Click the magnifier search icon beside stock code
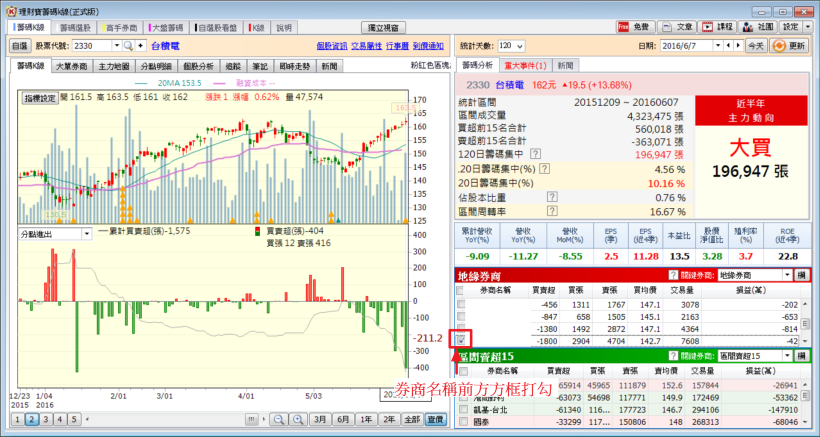Image resolution: width=820 pixels, height=437 pixels. [x=128, y=46]
